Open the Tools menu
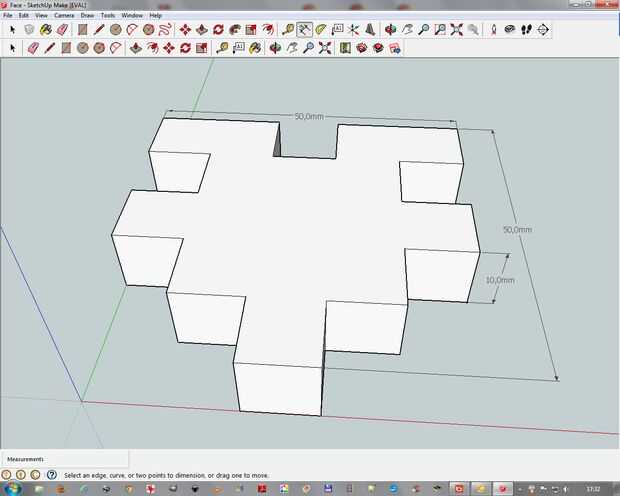This screenshot has width=620, height=496. 107,16
